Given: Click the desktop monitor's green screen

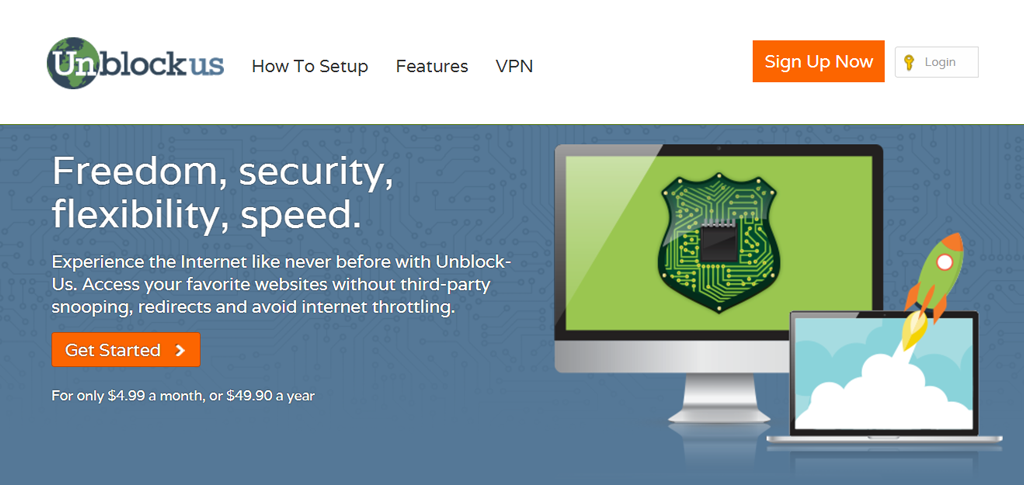Looking at the screenshot, I should pyautogui.click(x=719, y=243).
